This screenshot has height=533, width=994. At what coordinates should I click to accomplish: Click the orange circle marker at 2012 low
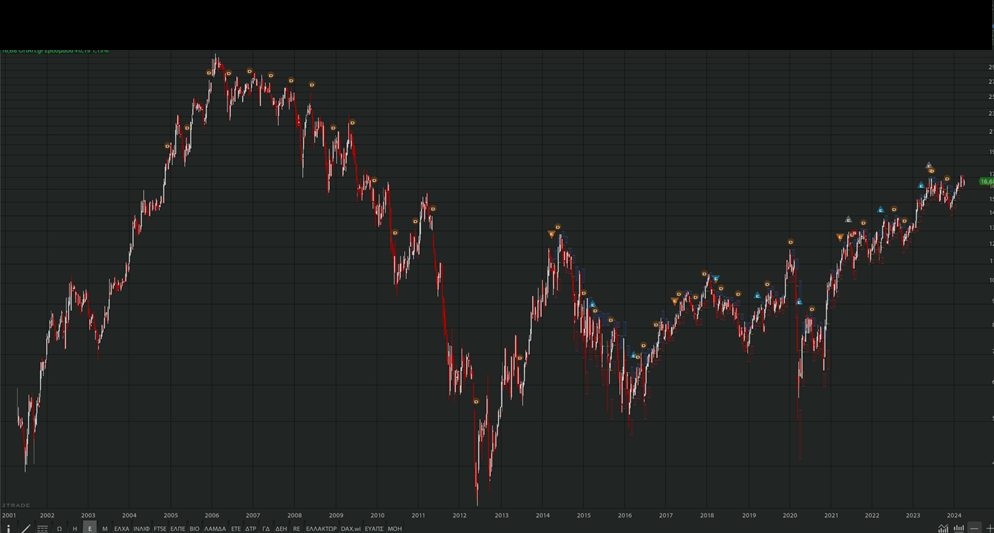pos(476,401)
